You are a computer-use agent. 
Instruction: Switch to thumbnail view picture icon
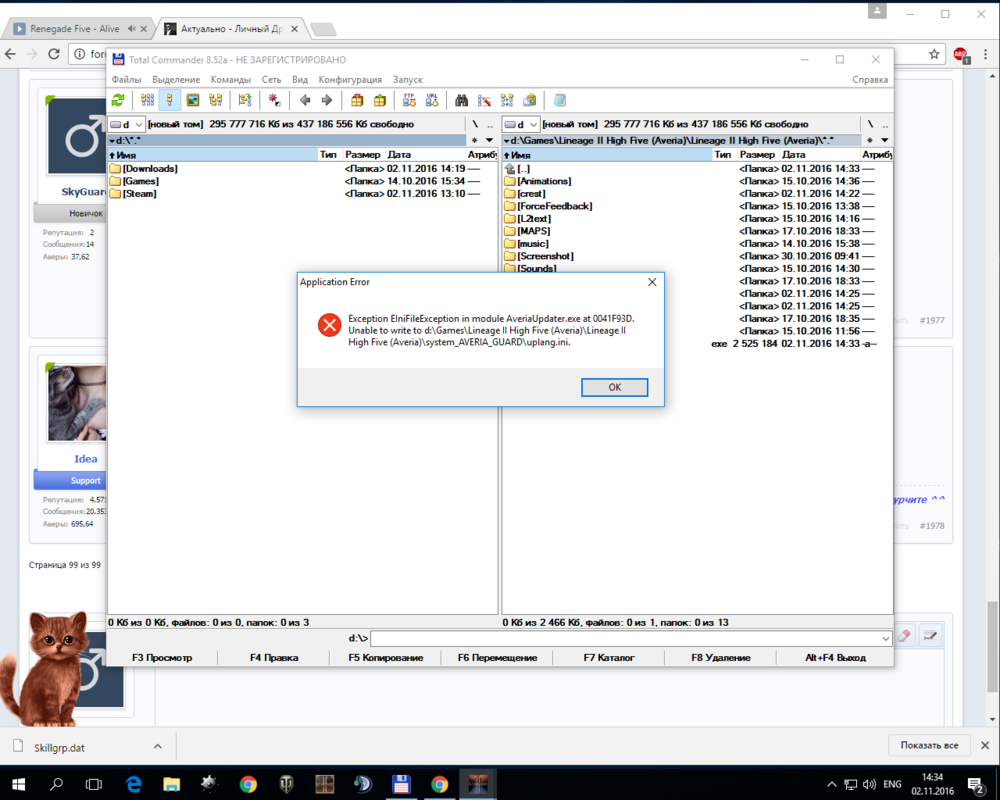[x=193, y=100]
